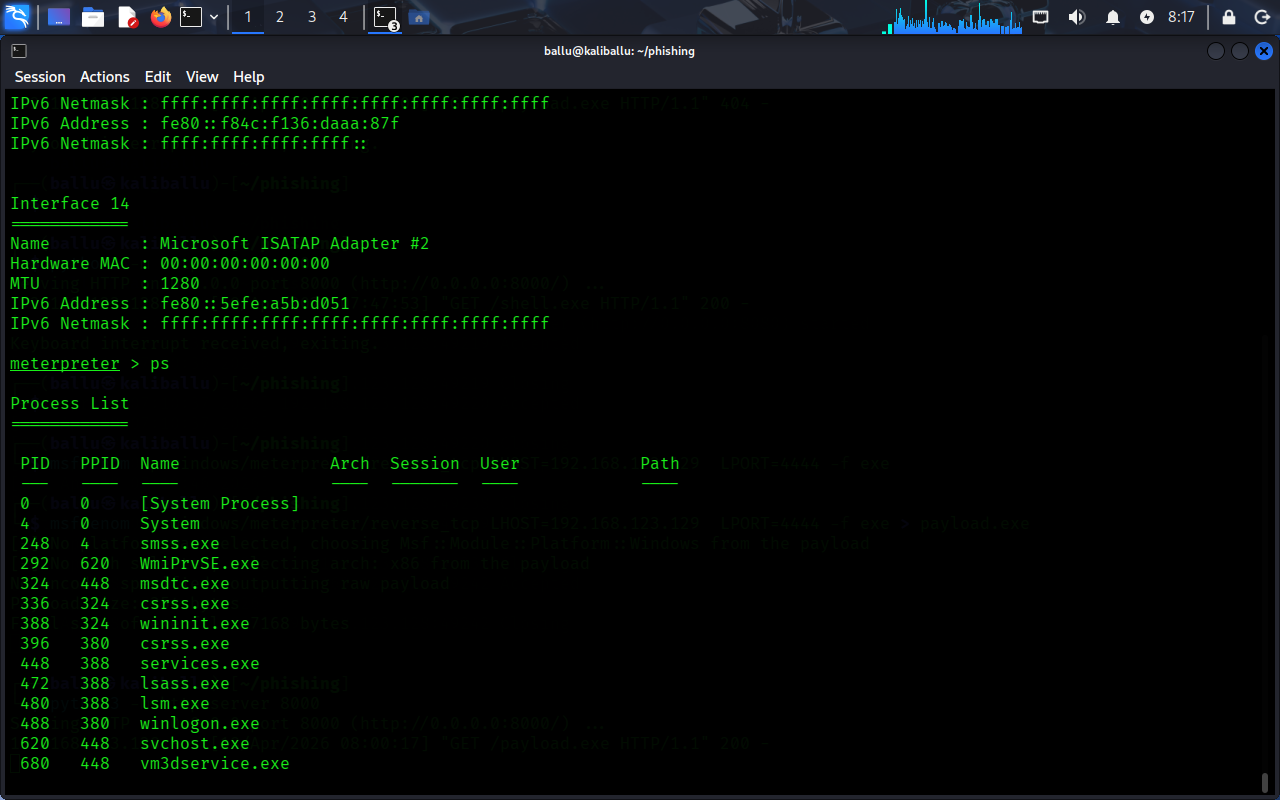Click the WmiPrvSE.exe process row
Screen dimensions: 1280x800
[140, 563]
